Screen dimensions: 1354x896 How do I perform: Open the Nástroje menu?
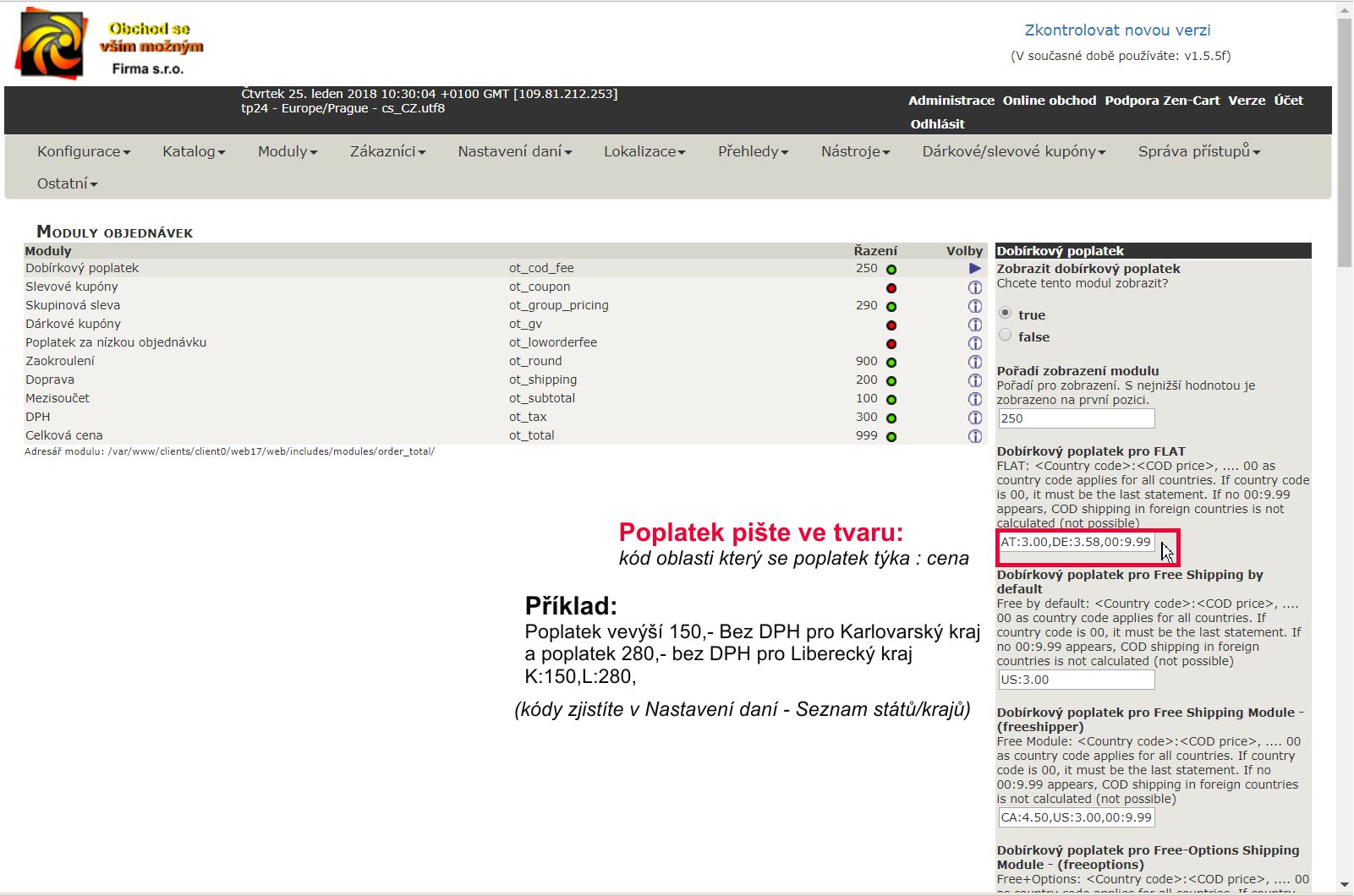855,151
